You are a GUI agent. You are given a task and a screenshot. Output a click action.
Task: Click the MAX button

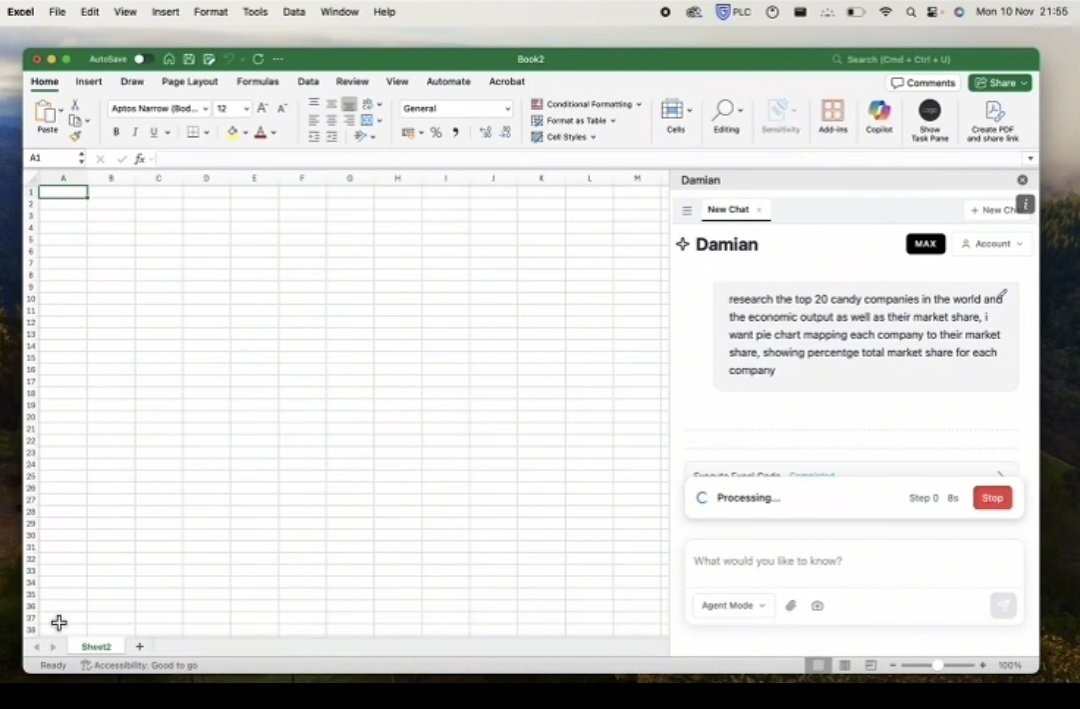925,244
